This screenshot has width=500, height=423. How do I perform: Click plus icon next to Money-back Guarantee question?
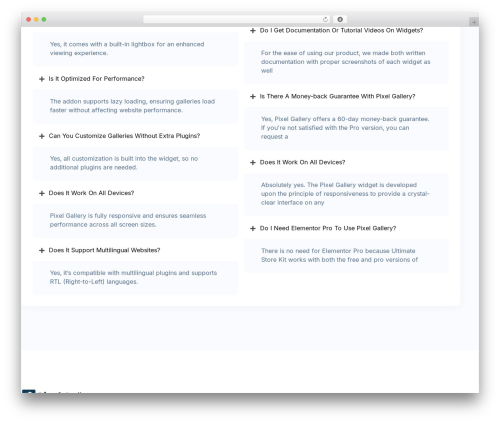tap(253, 97)
